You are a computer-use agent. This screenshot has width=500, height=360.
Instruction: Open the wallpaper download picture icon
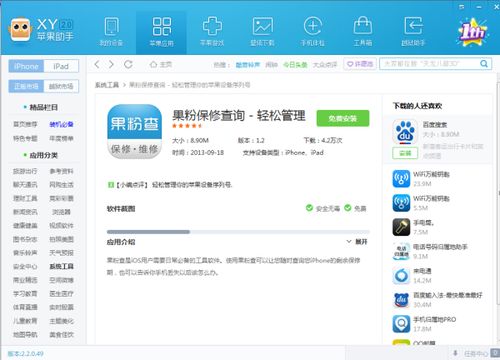point(263,26)
